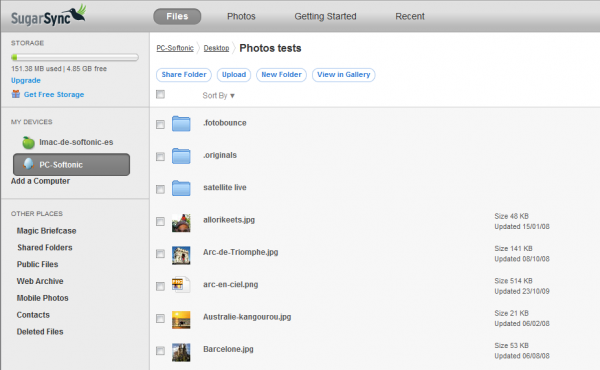Click the View in Gallery button
The height and width of the screenshot is (370, 600).
pos(344,75)
